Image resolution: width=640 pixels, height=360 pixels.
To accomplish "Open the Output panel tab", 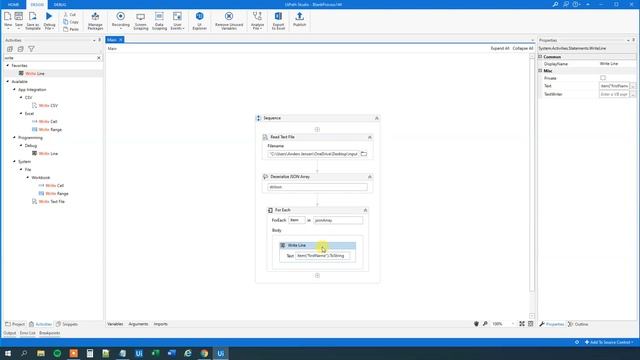I will tap(10, 333).
